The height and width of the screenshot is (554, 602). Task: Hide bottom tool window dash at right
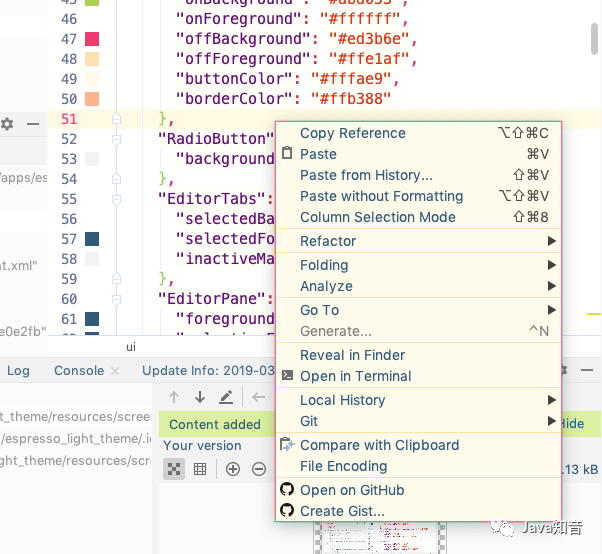tap(587, 370)
